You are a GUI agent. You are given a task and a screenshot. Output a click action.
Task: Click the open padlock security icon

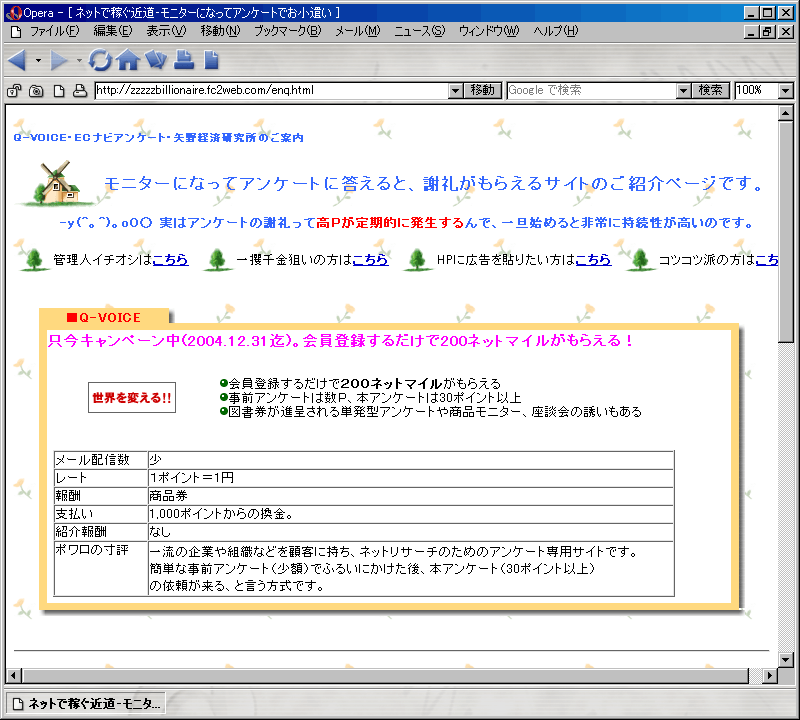(x=14, y=91)
